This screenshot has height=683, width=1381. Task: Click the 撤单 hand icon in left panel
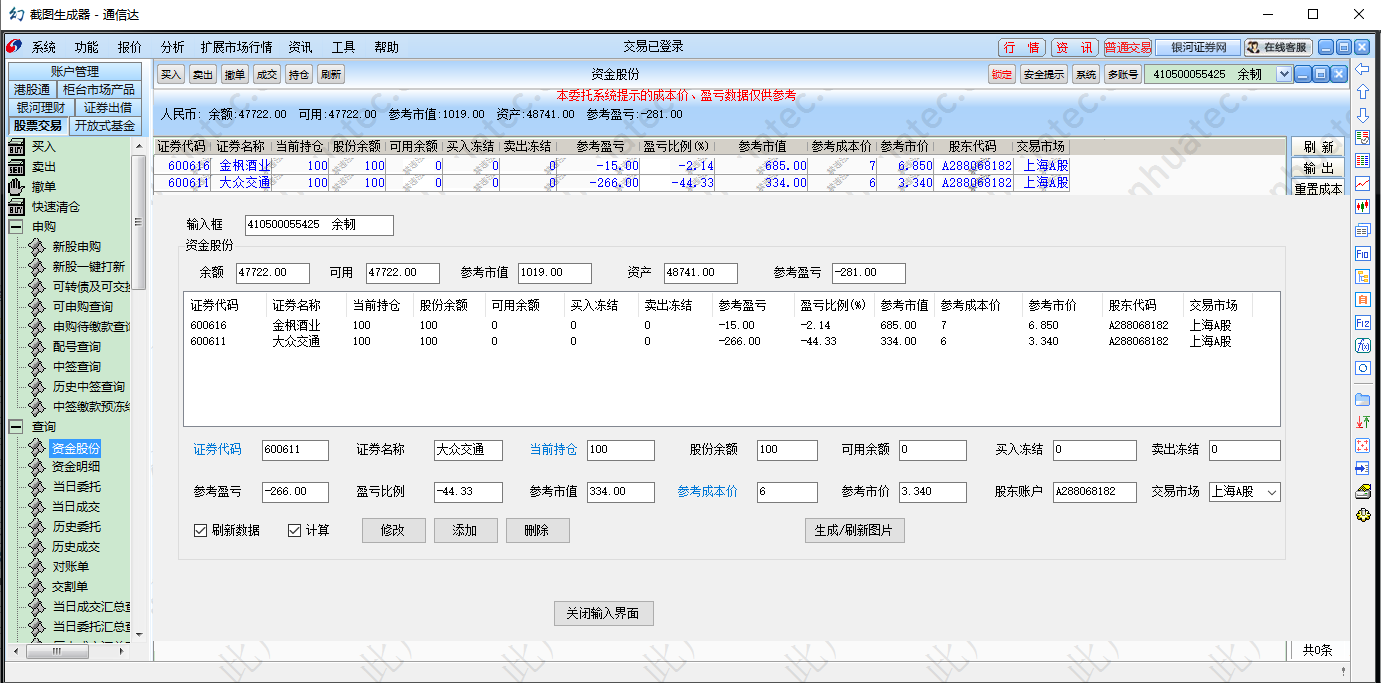click(17, 187)
